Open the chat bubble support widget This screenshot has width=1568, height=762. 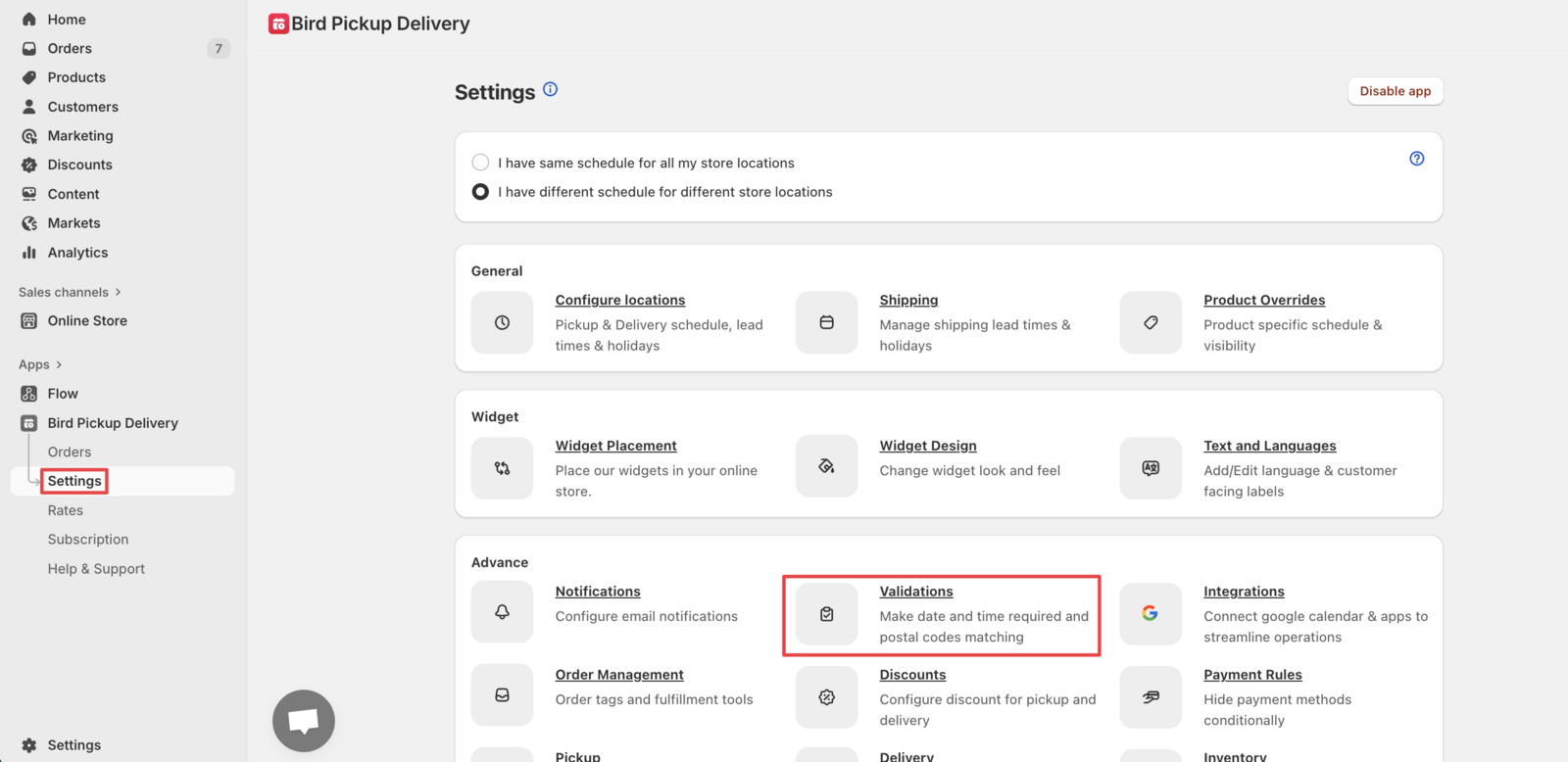point(304,721)
